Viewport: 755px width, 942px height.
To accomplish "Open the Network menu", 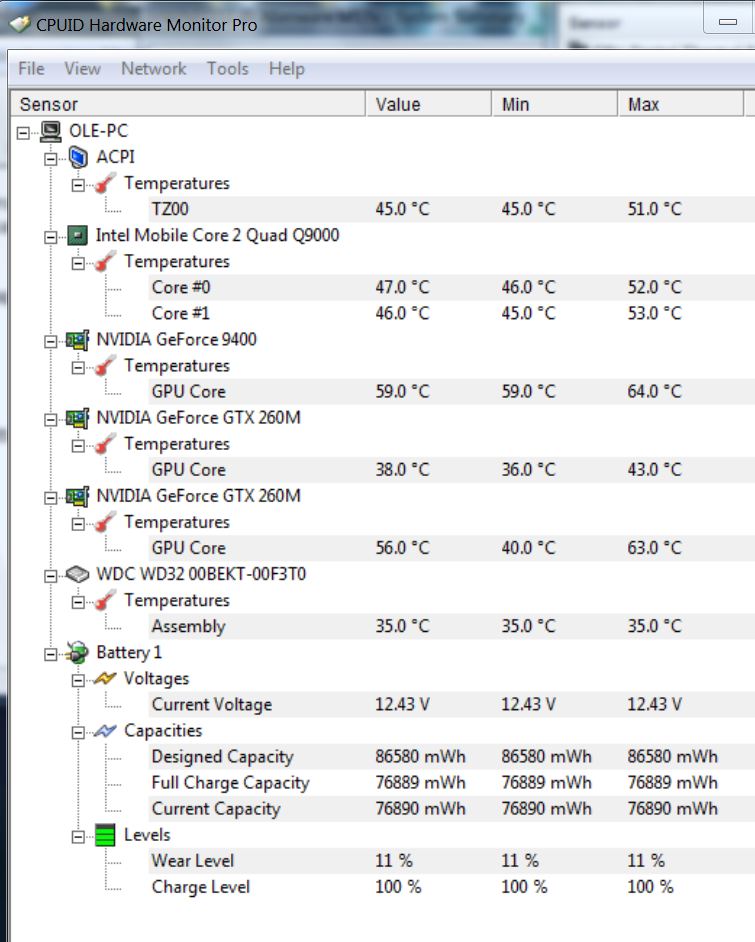I will (154, 68).
